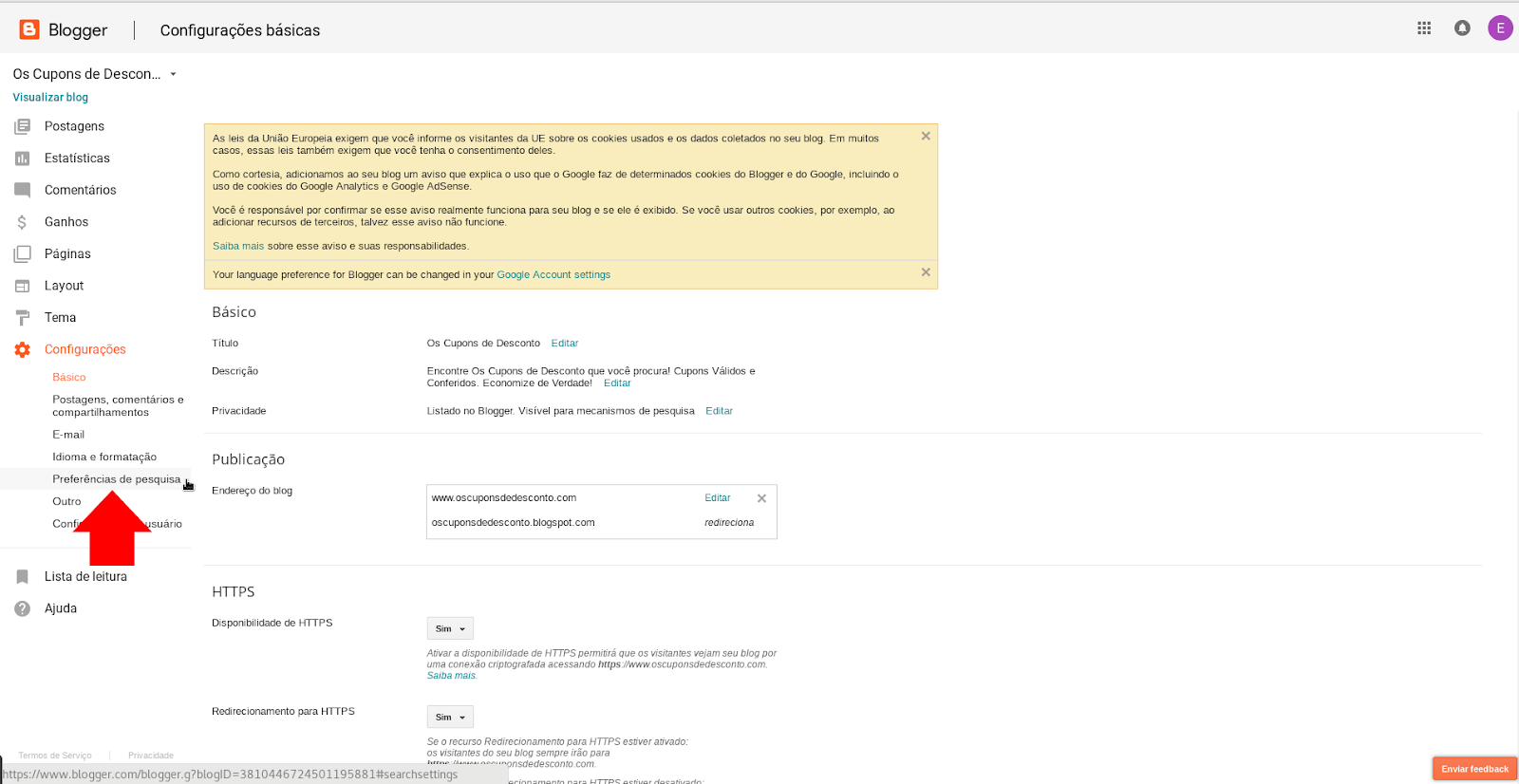Open Idioma e formatação settings

pos(104,457)
